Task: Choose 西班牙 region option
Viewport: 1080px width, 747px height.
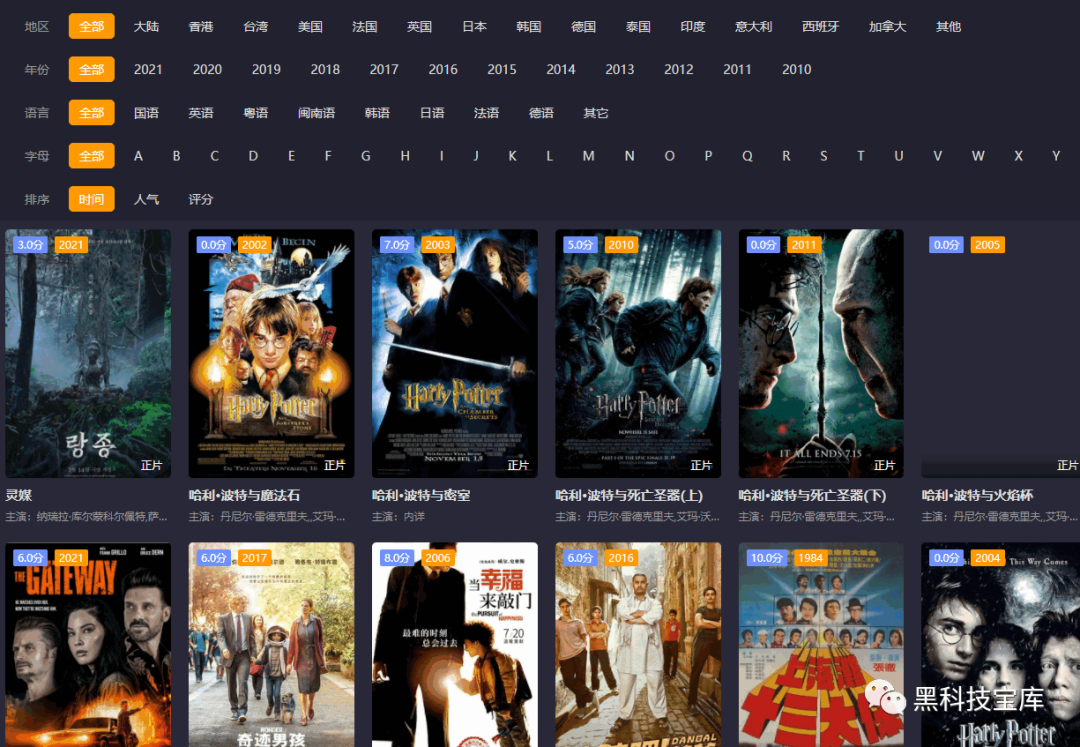Action: click(x=820, y=27)
